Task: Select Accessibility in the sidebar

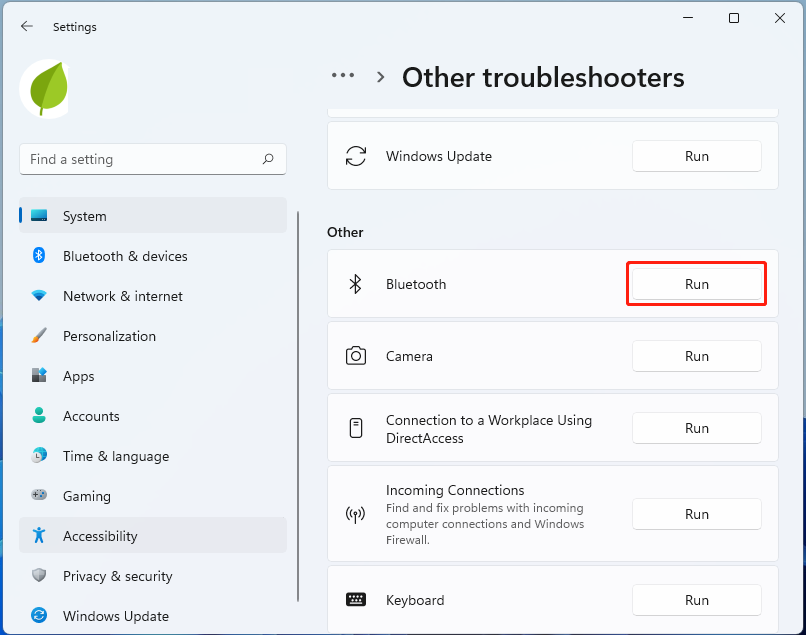Action: coord(153,535)
